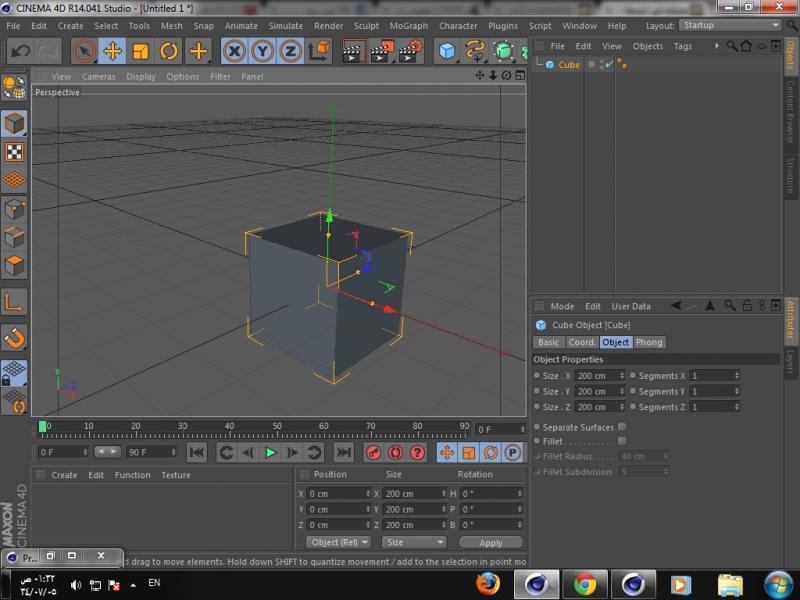Switch to the Coord. tab
The width and height of the screenshot is (800, 600).
582,342
